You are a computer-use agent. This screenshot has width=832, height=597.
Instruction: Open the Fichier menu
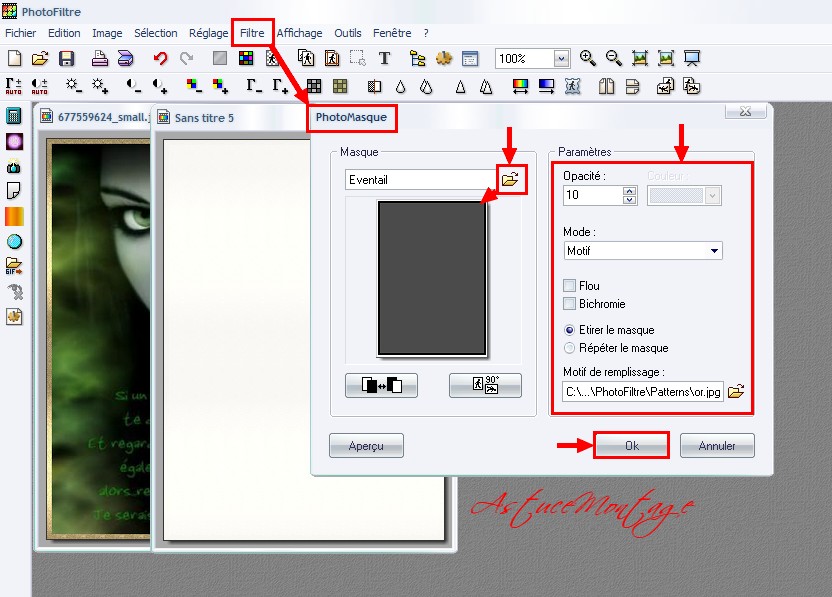21,33
